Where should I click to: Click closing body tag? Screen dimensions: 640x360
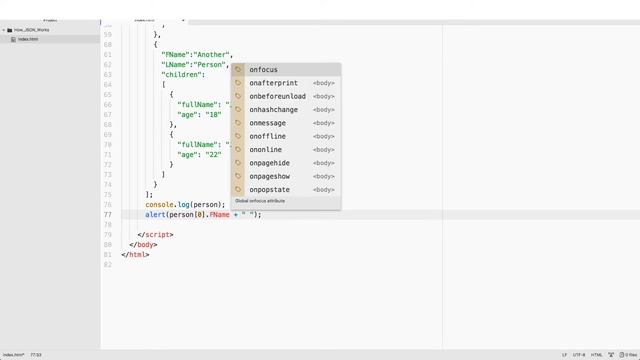[143, 244]
